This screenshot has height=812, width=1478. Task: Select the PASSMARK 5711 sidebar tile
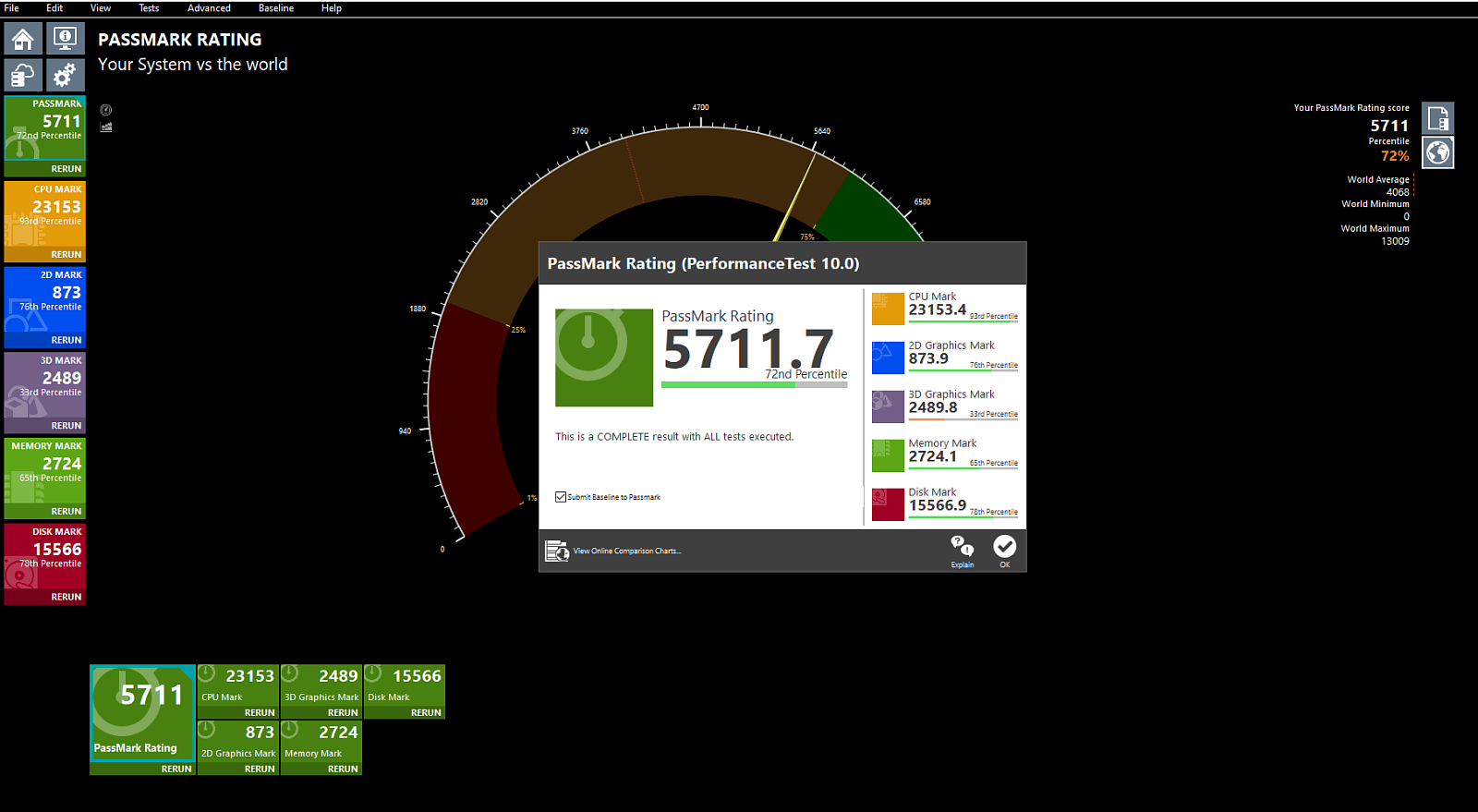click(x=45, y=128)
